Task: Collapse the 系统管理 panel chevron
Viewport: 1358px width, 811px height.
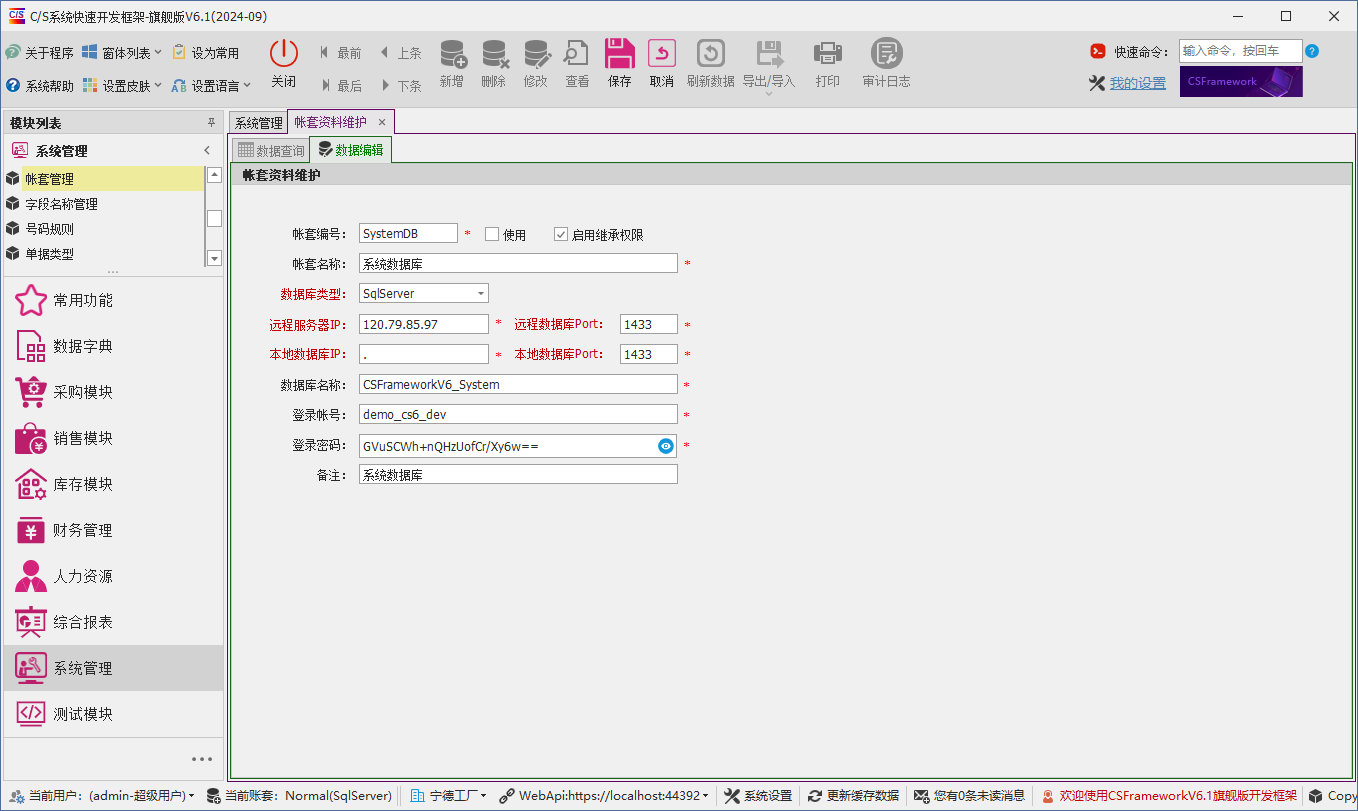Action: [207, 151]
